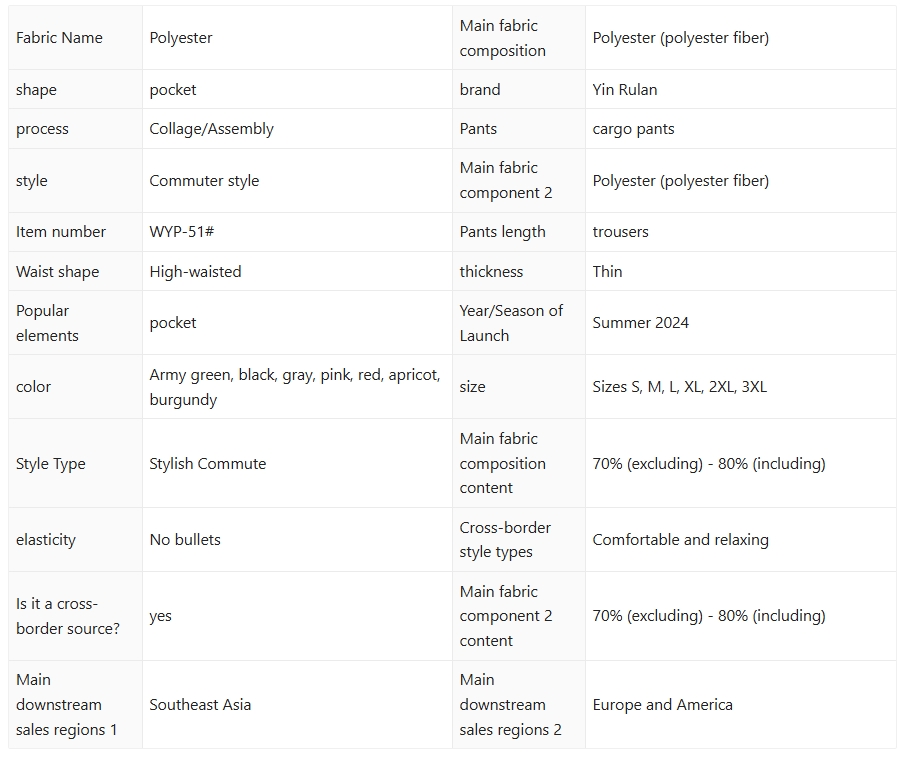This screenshot has width=912, height=765.
Task: Select the "High-waisted" waist shape value
Action: [x=195, y=272]
